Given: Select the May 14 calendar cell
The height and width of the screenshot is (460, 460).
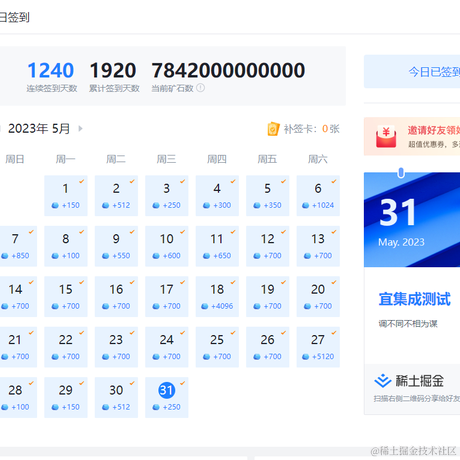Looking at the screenshot, I should [18, 297].
